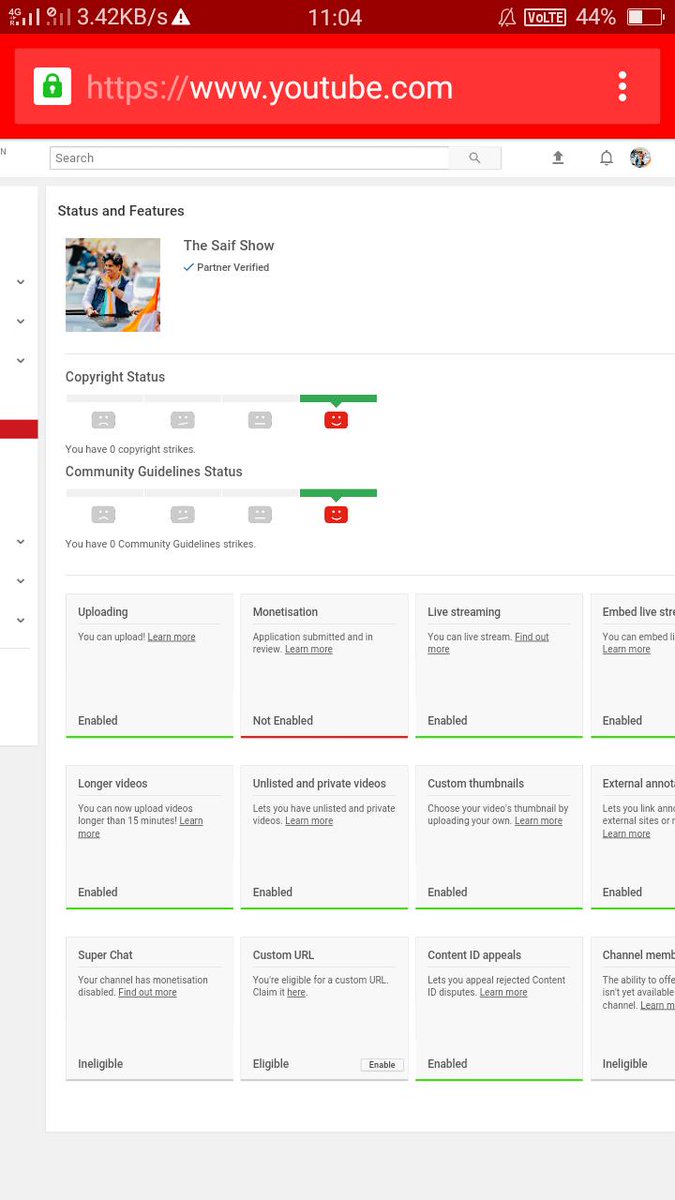Expand the topmost sidebar chevron

point(21,282)
